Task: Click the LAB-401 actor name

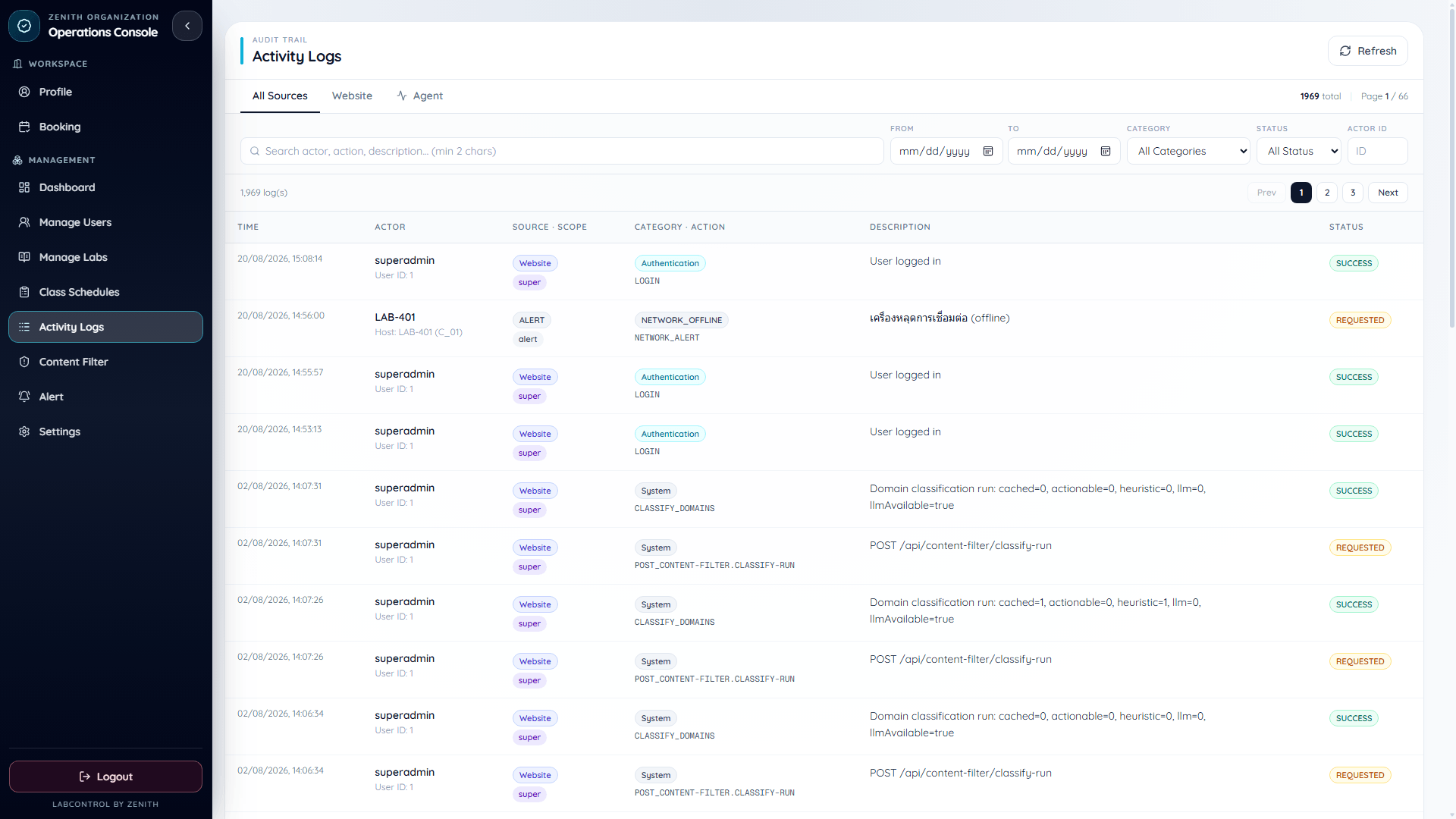Action: [x=395, y=317]
